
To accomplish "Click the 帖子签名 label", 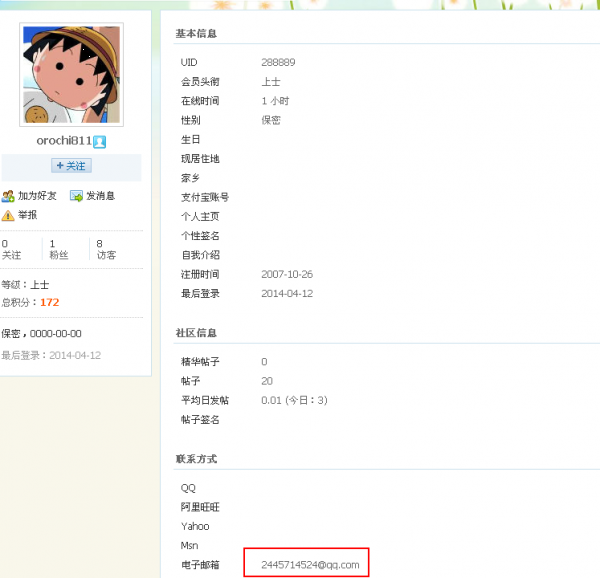I will (x=200, y=420).
